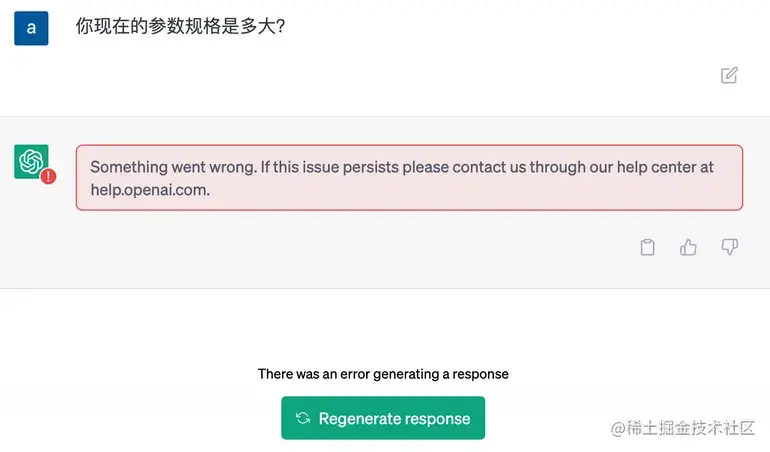Click the circular arrows regenerate icon
This screenshot has height=452, width=770.
[303, 418]
